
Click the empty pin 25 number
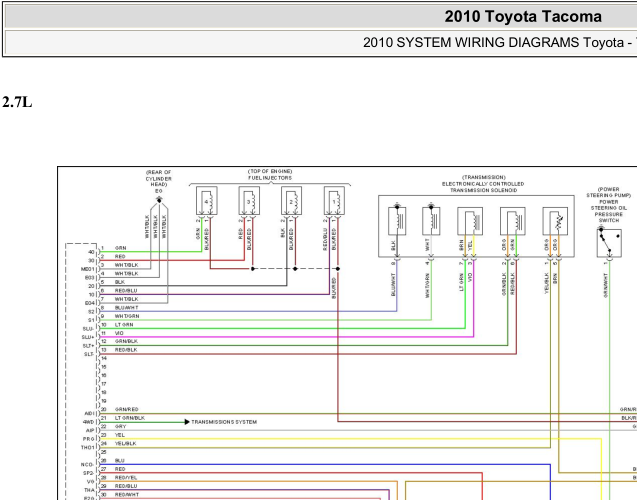point(104,452)
